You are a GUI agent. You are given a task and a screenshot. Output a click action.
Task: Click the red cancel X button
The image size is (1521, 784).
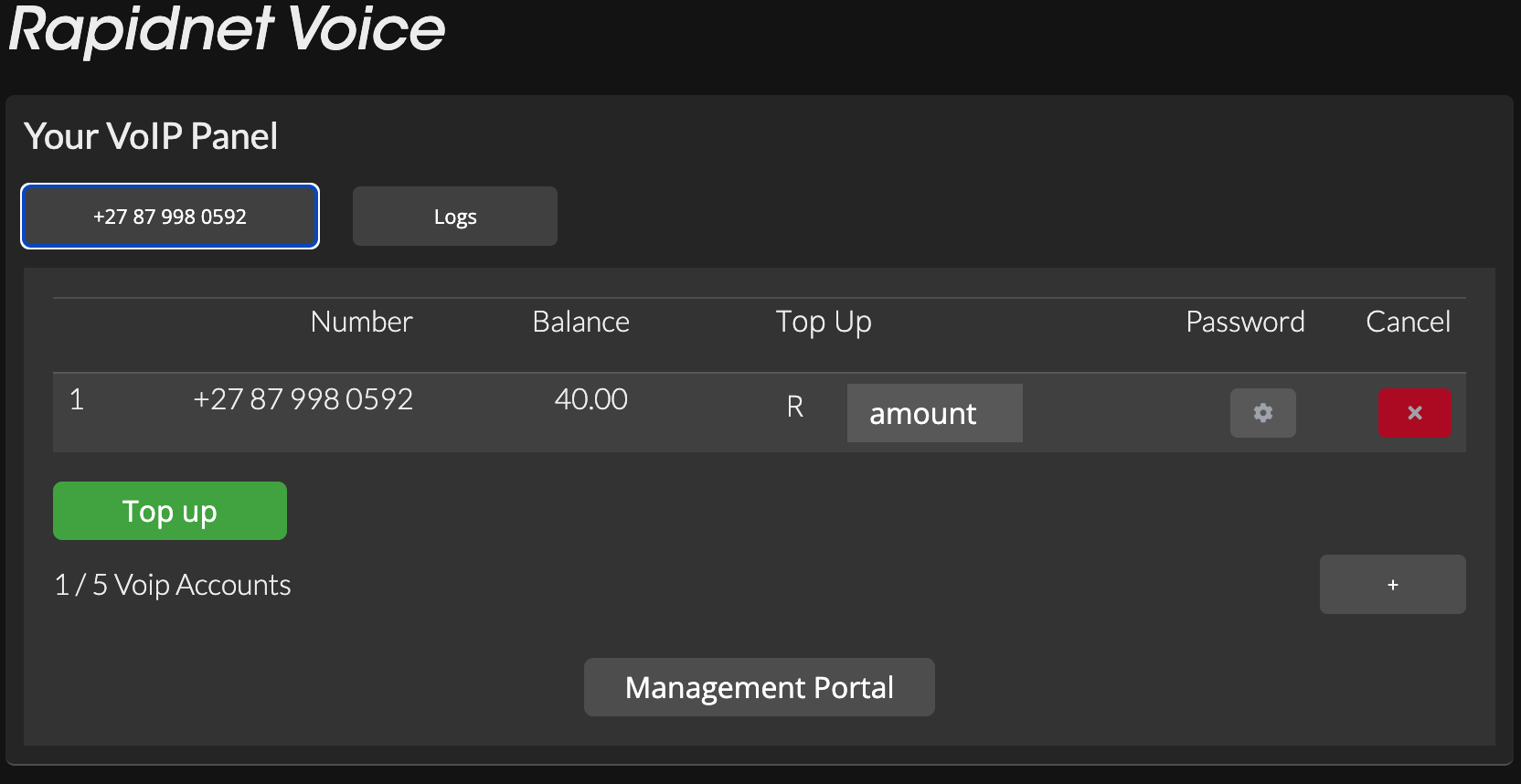pyautogui.click(x=1414, y=413)
